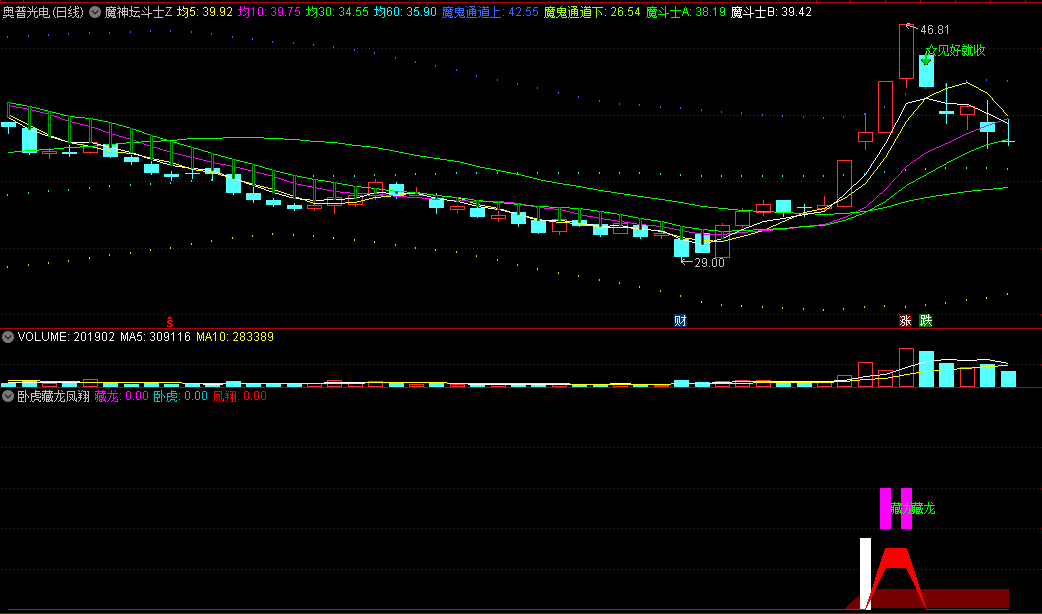Screen dimensions: 1042x614
Task: Click the 财 info marker on the date axis
Action: pos(680,321)
